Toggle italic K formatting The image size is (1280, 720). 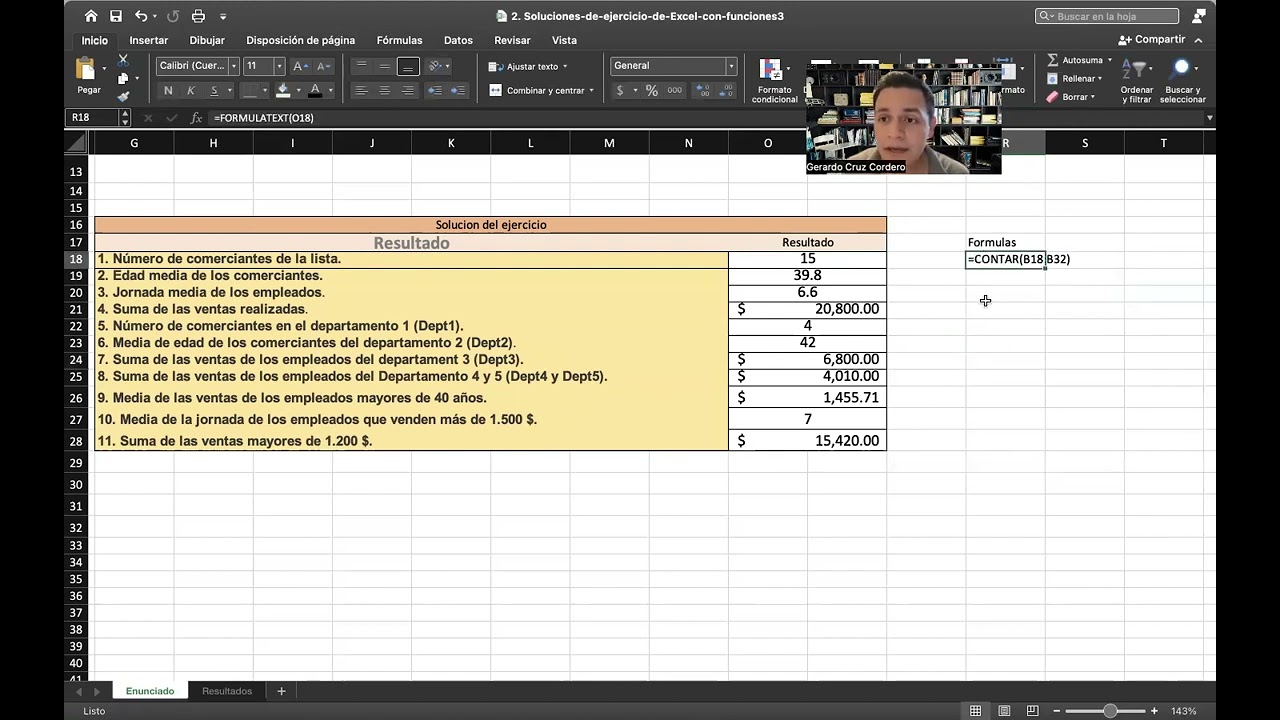click(191, 90)
